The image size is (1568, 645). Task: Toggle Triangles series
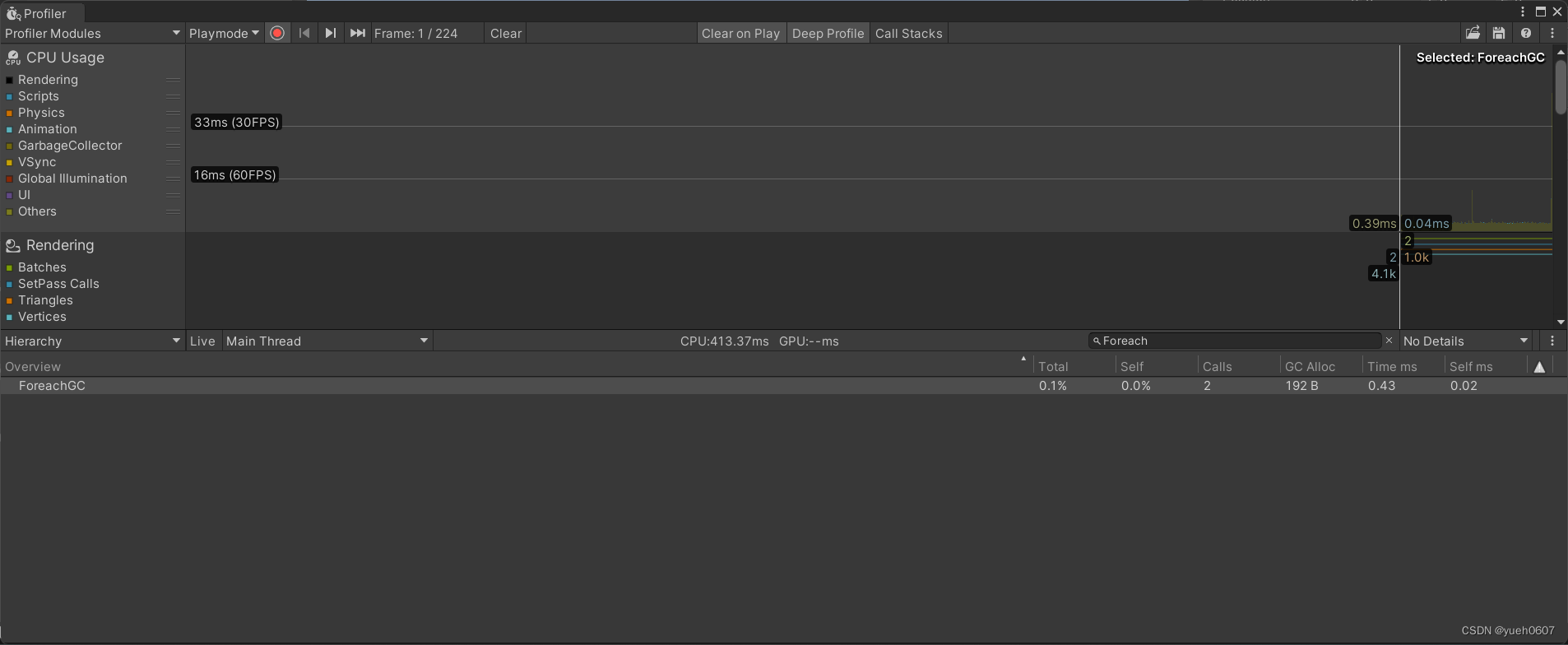click(x=10, y=300)
